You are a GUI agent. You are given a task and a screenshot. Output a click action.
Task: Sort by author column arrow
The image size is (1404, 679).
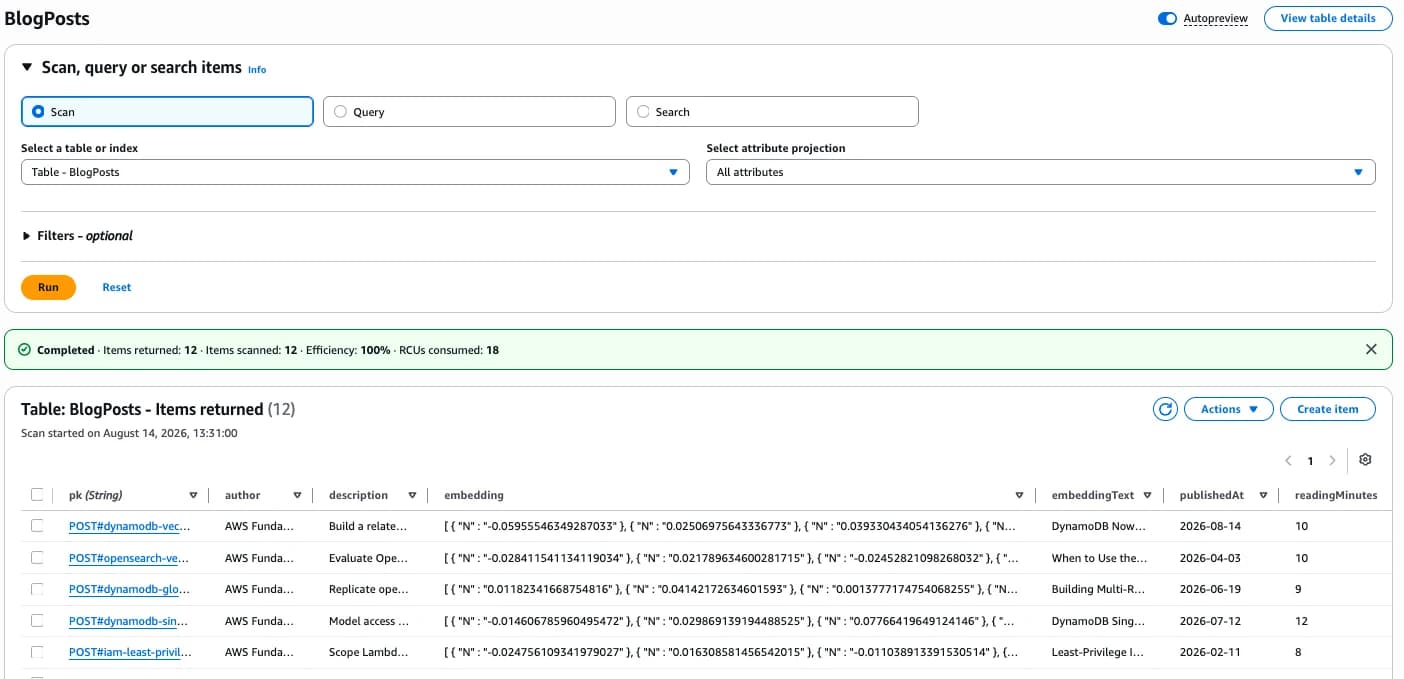coord(297,495)
